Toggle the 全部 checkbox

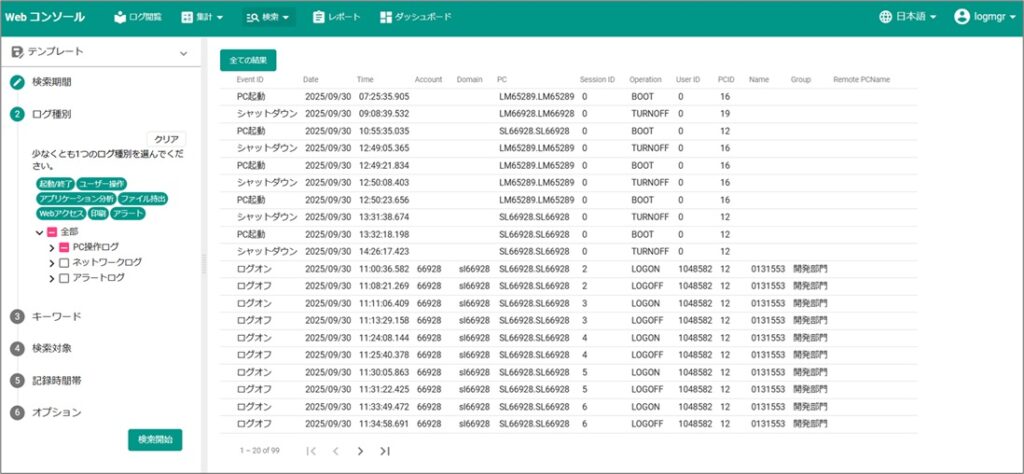click(x=52, y=232)
